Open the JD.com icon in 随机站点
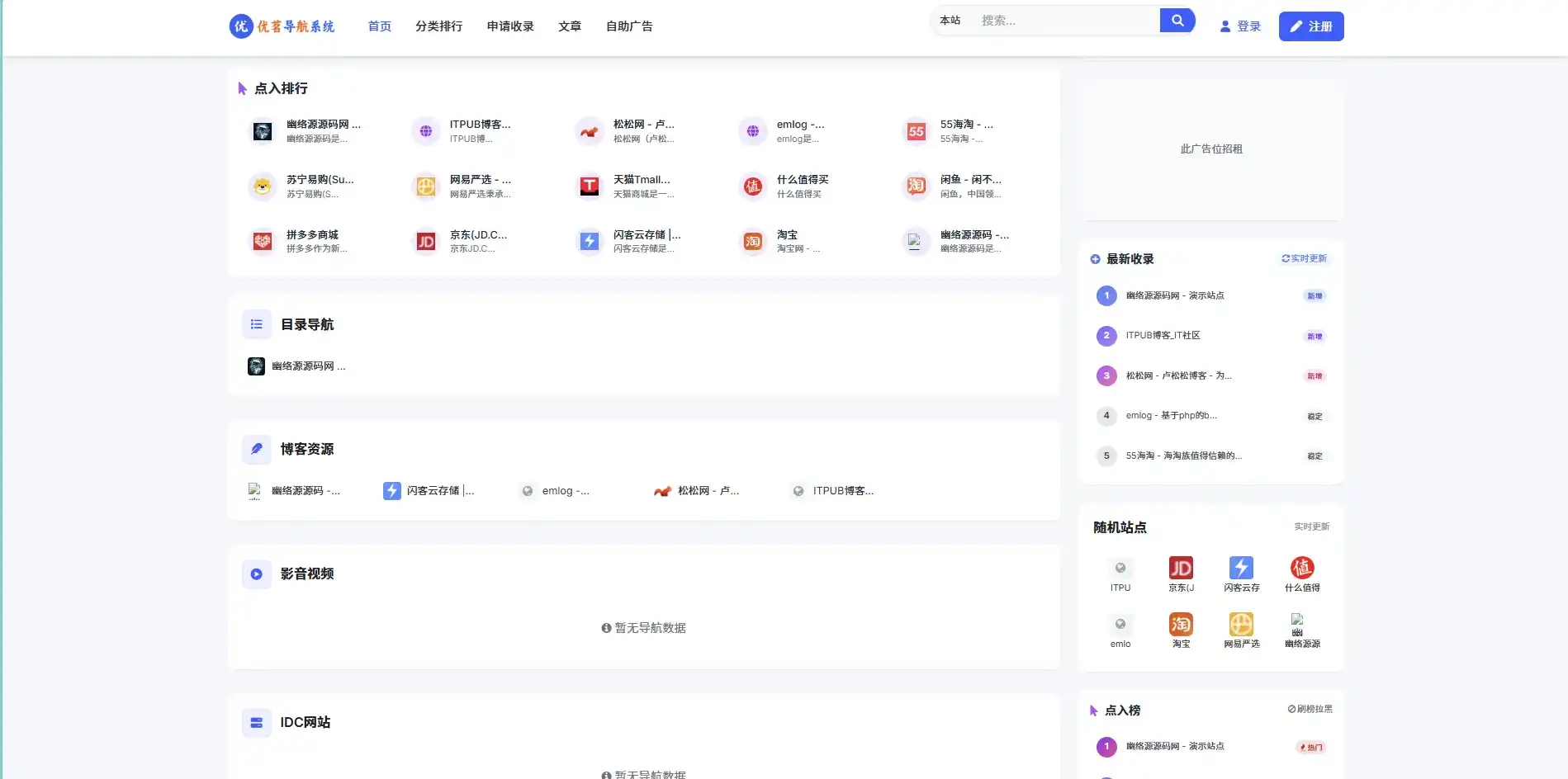The height and width of the screenshot is (779, 1568). (1181, 568)
